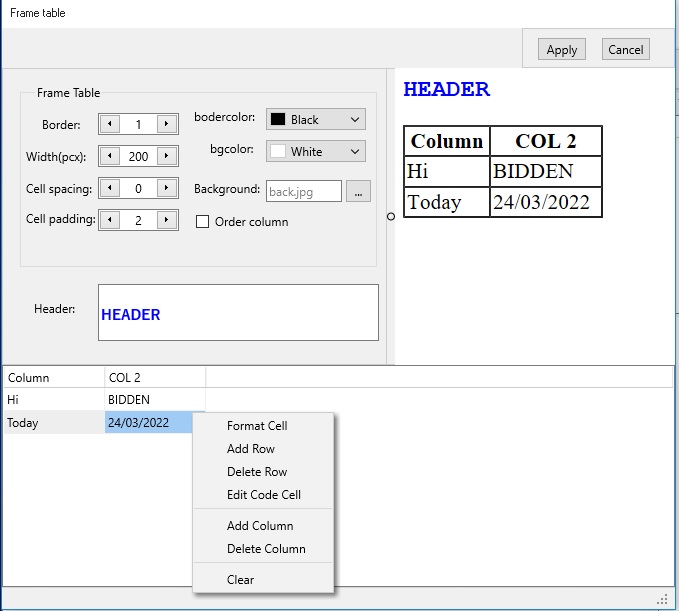679x611 pixels.
Task: Enable the Order column checkbox
Action: [x=203, y=222]
